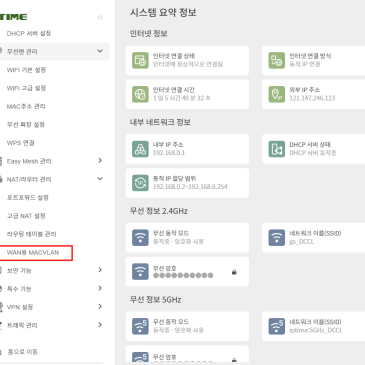Viewport: 365px width, 365px height.
Task: Click the 내부 IP 주소 network icon
Action: tap(140, 149)
